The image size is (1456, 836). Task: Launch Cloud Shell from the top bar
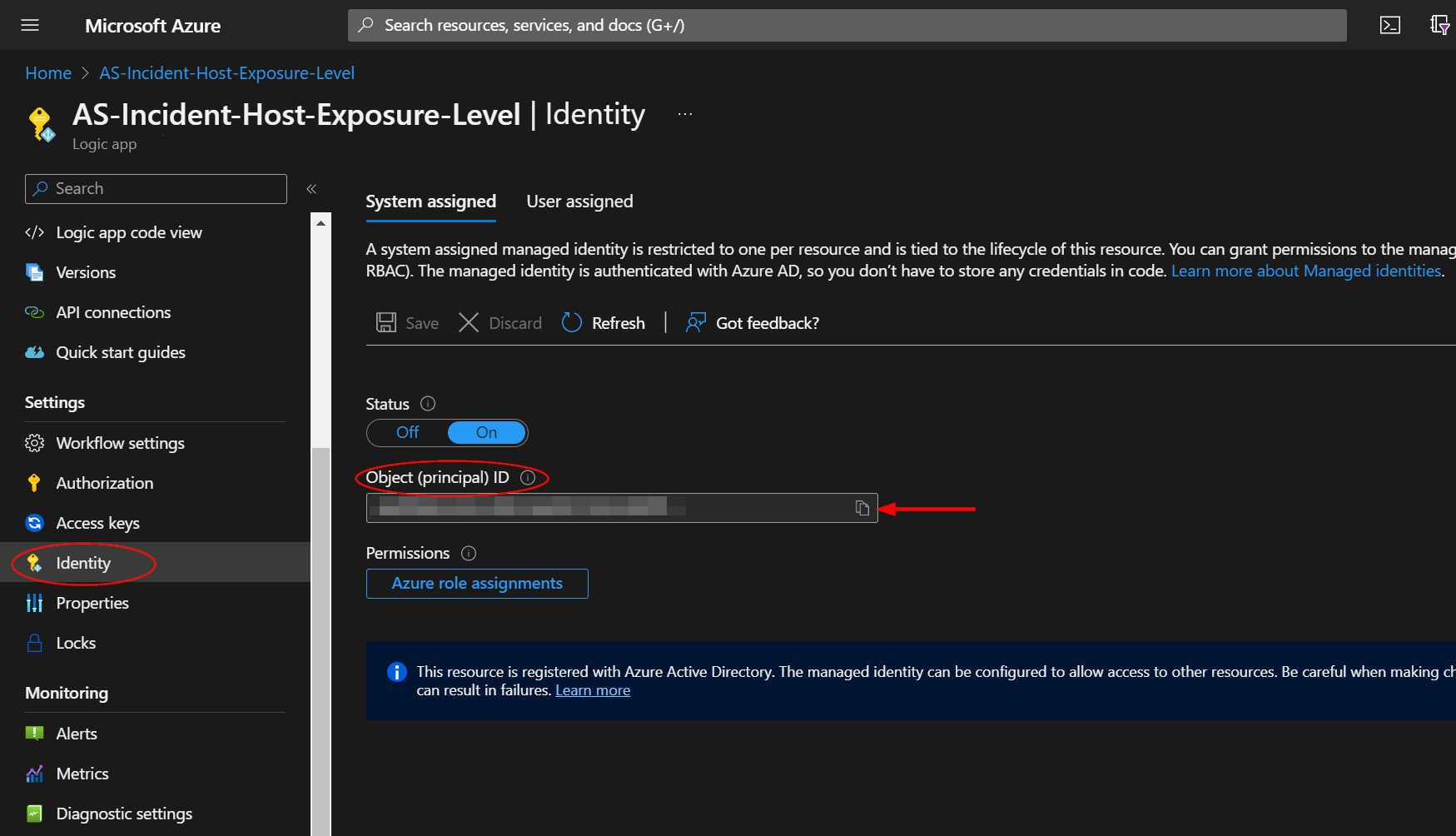click(x=1390, y=25)
